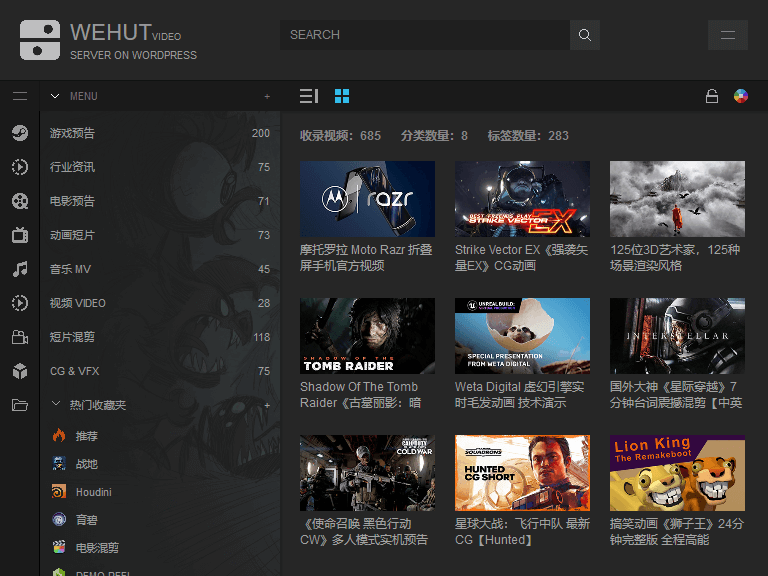Open the 电影混剪 favorites folder
Viewport: 768px width, 576px height.
coord(97,547)
